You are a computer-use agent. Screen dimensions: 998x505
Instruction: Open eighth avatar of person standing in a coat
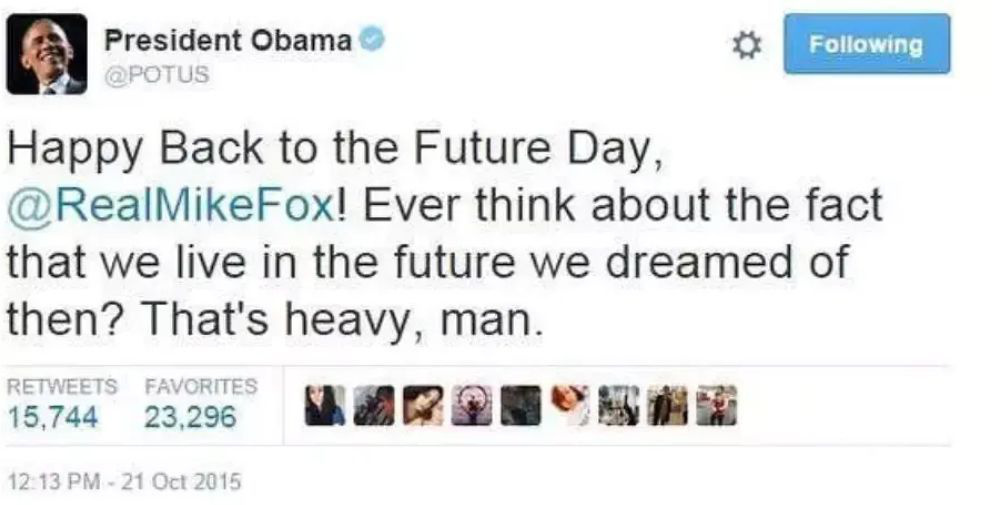click(x=668, y=405)
